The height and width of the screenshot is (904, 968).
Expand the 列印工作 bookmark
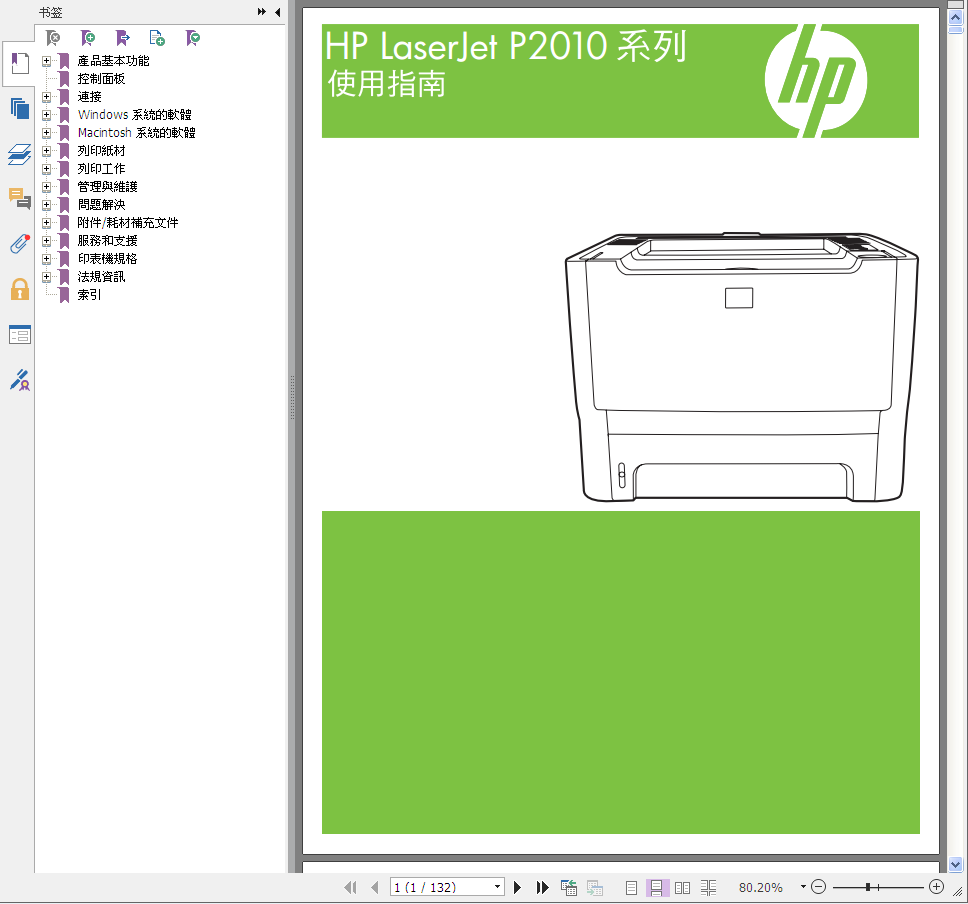coord(46,169)
